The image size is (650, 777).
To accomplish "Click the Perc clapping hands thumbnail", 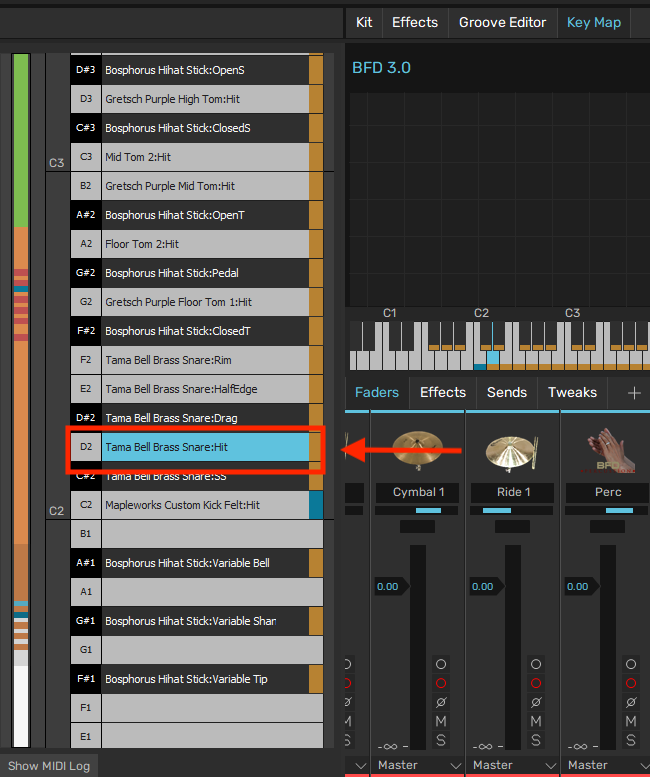I will 608,450.
